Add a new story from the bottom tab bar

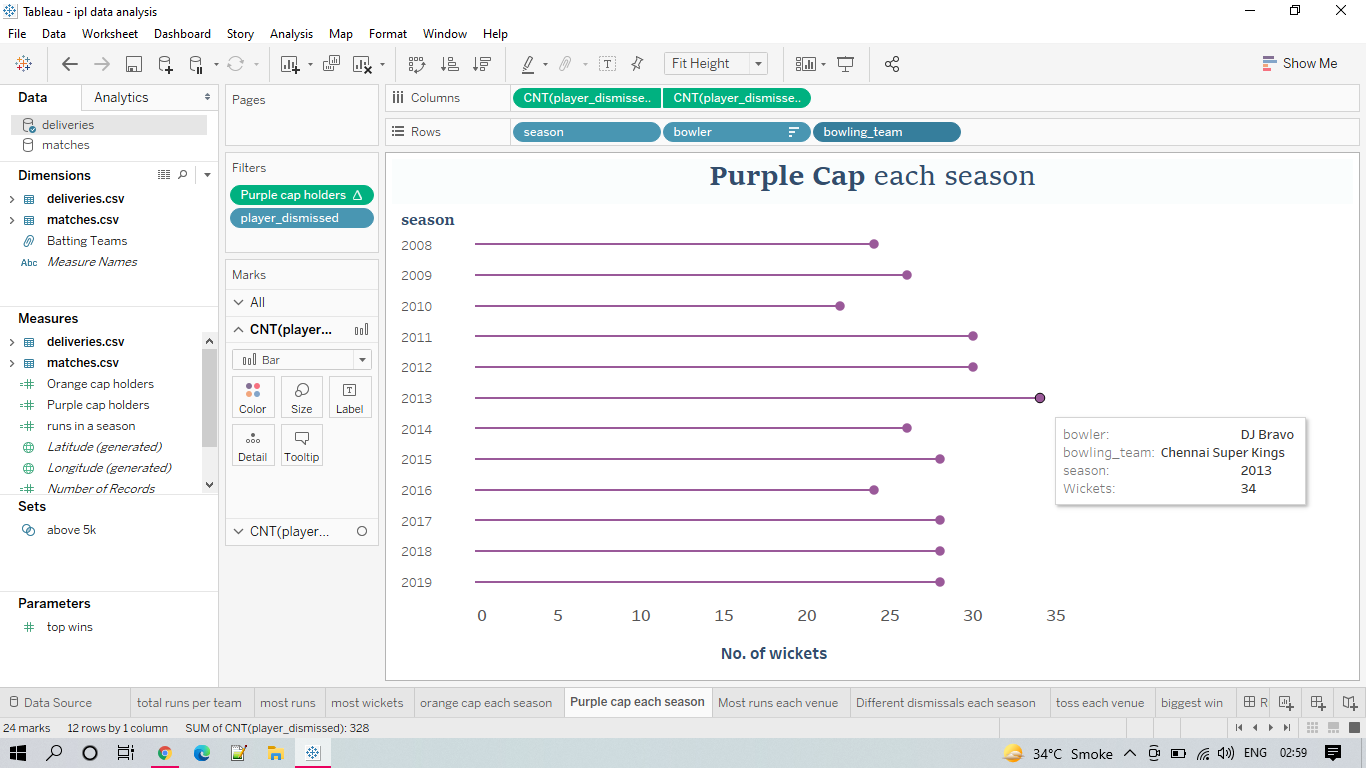(x=1350, y=703)
